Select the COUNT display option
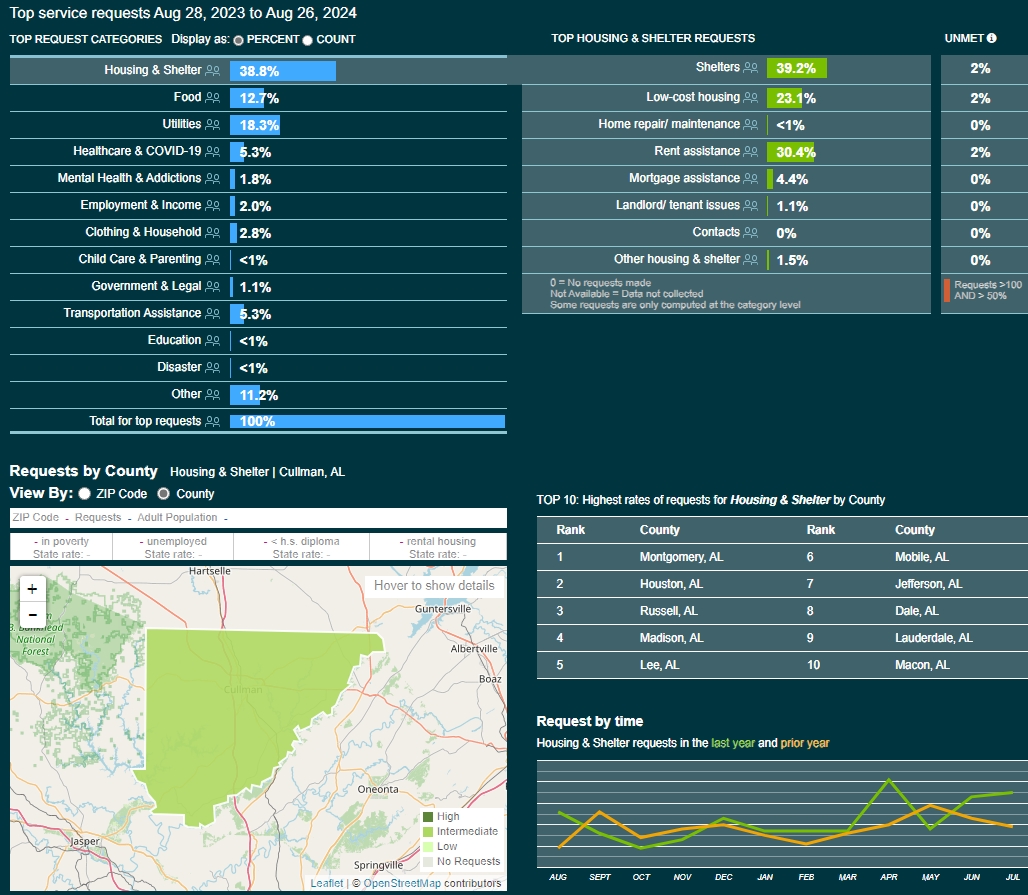Image resolution: width=1028 pixels, height=895 pixels. [x=307, y=40]
